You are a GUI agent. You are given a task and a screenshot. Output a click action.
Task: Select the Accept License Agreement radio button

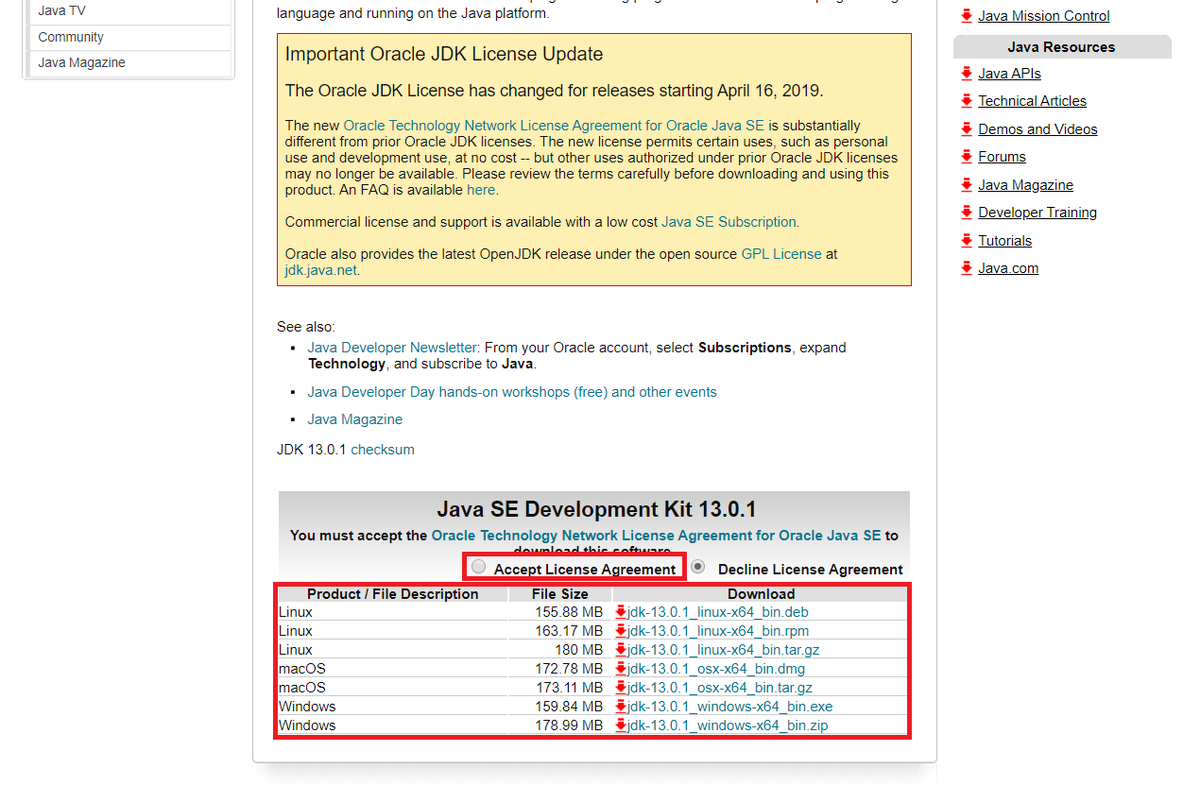pos(478,565)
